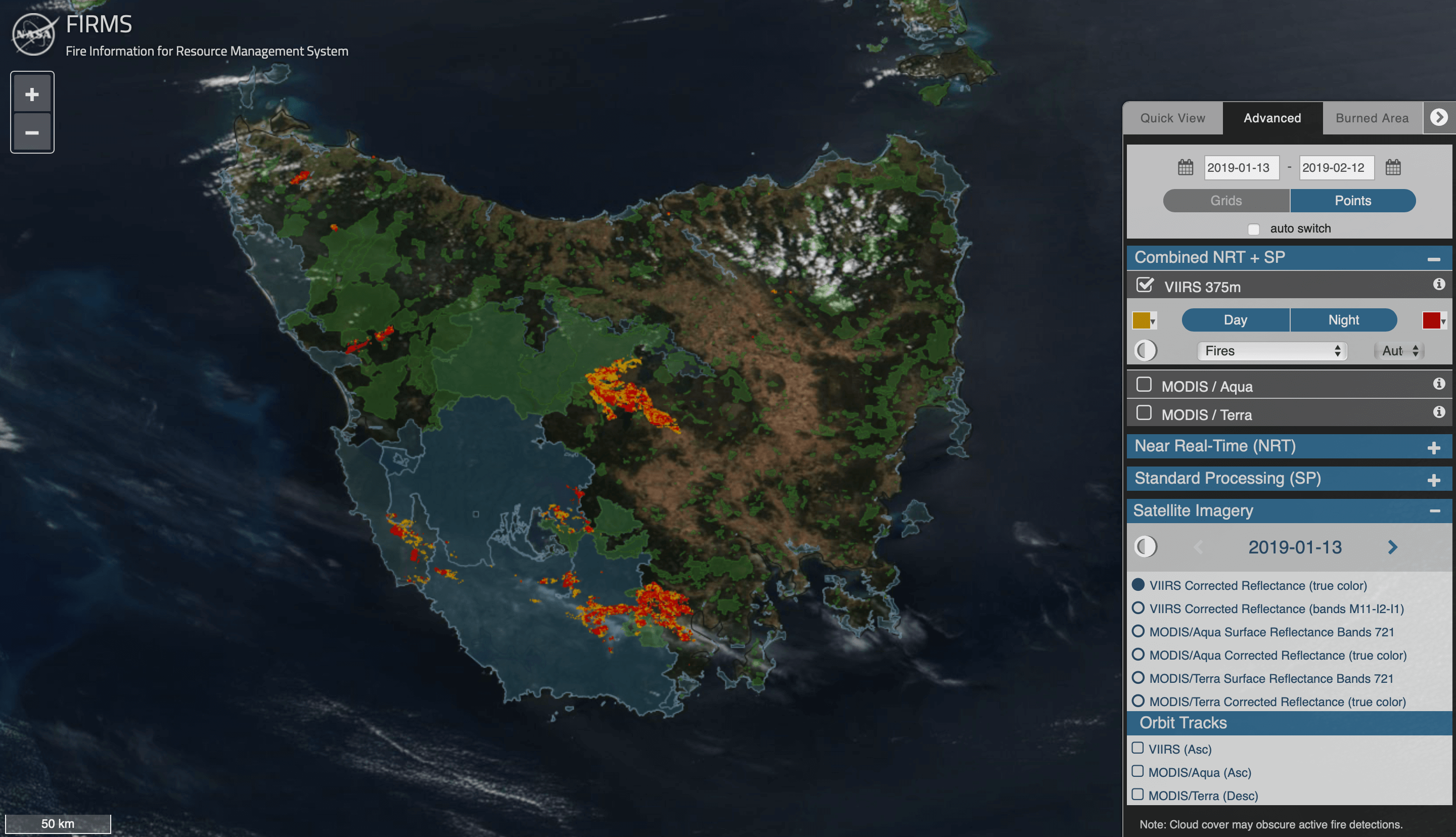Show info for MODIS / Aqua layer
Screen dimensions: 1456x837
pyautogui.click(x=1439, y=384)
